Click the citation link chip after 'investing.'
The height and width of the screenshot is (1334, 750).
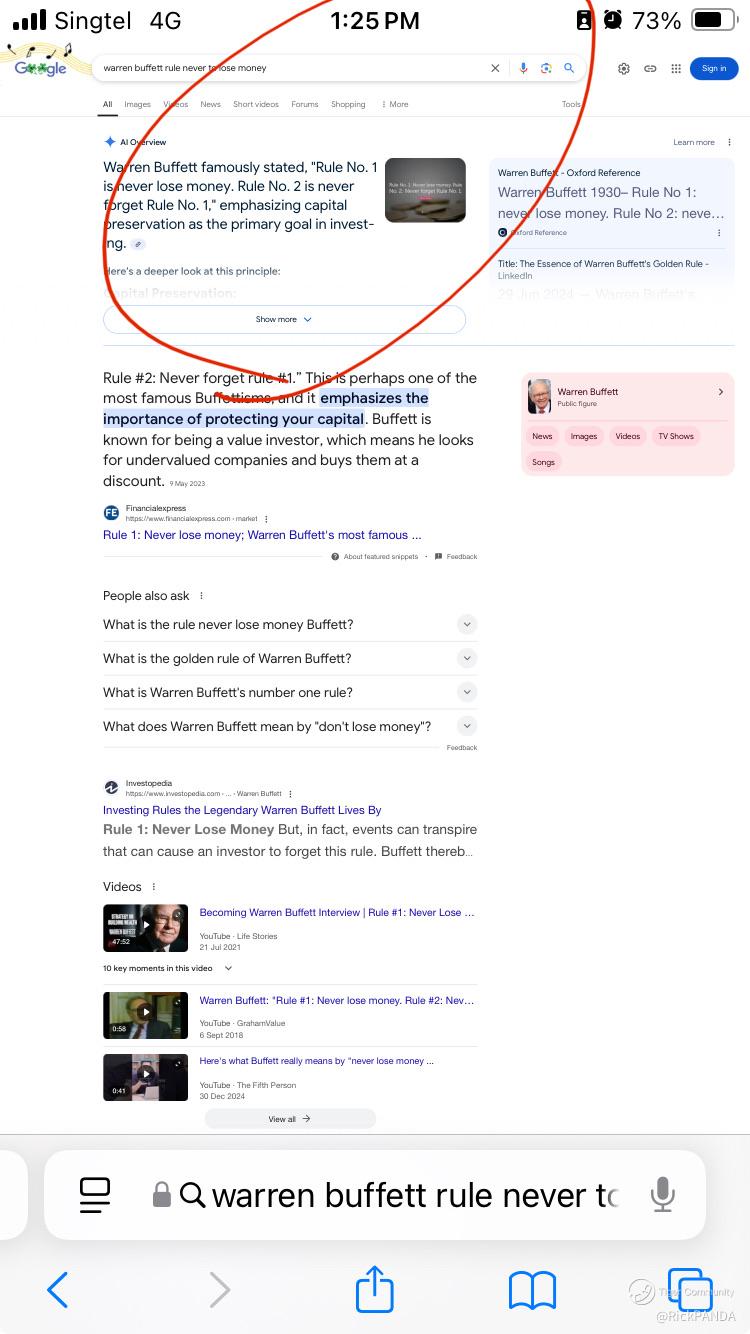point(139,244)
